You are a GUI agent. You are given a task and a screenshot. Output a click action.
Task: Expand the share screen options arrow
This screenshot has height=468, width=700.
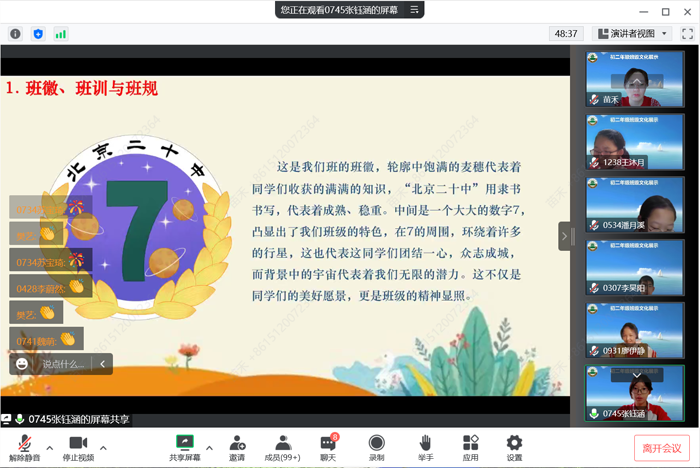pyautogui.click(x=209, y=447)
